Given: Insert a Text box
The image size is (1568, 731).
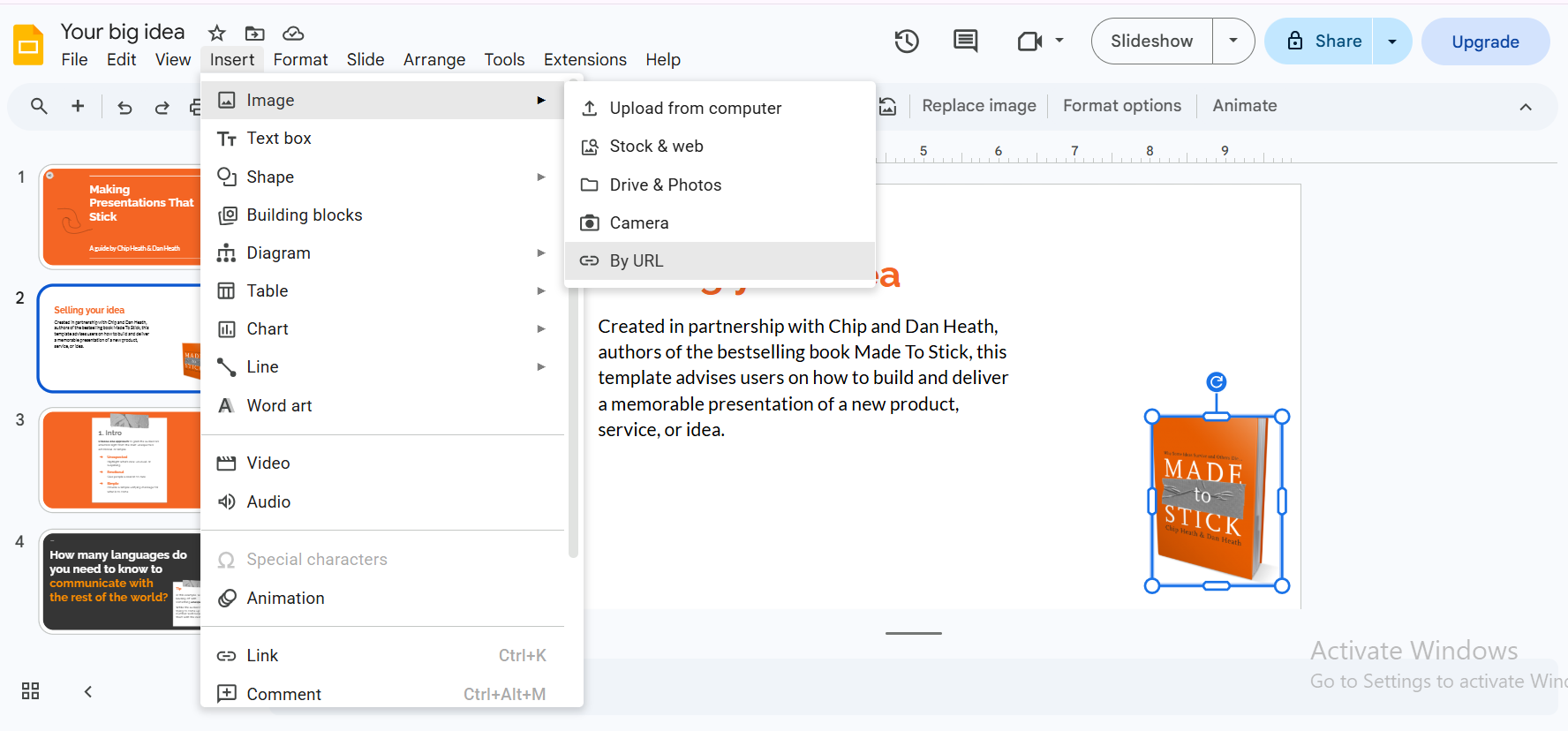Looking at the screenshot, I should pos(382,139).
